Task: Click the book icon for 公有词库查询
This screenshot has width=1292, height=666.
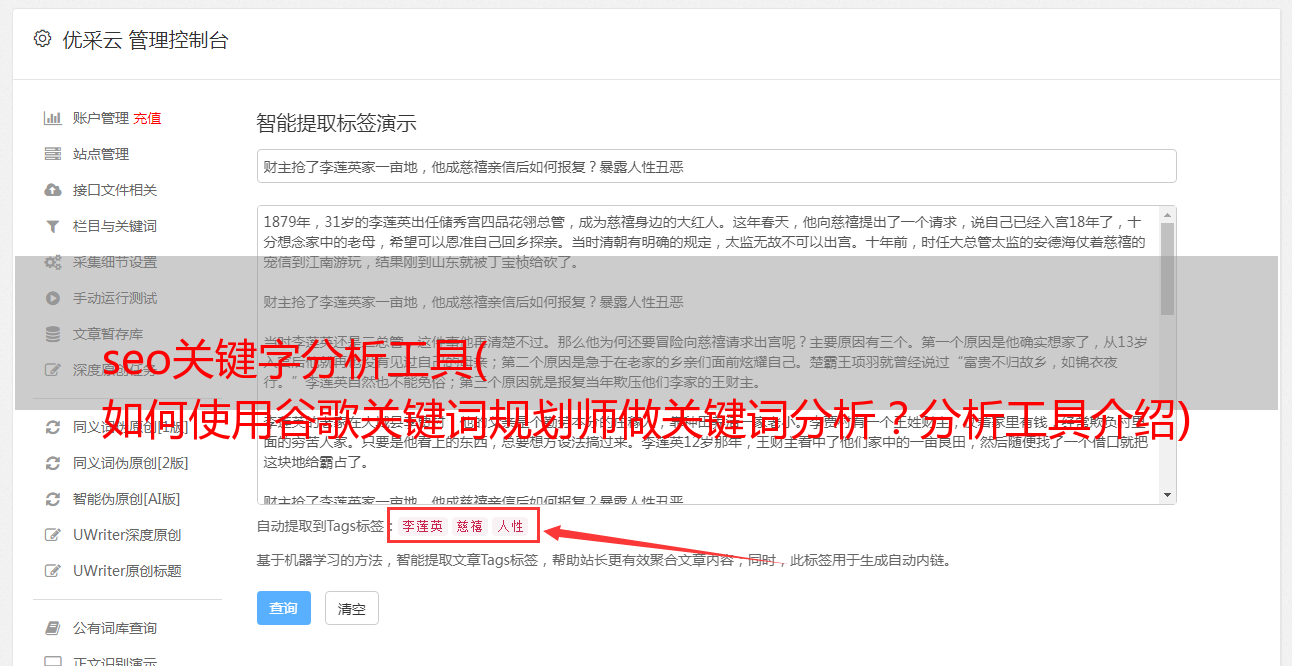Action: 53,628
